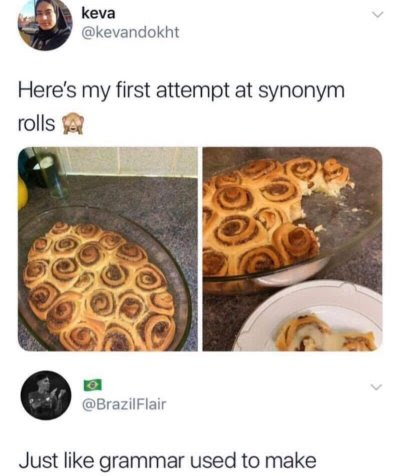Expand keva's tweet options chevron

[377, 15]
